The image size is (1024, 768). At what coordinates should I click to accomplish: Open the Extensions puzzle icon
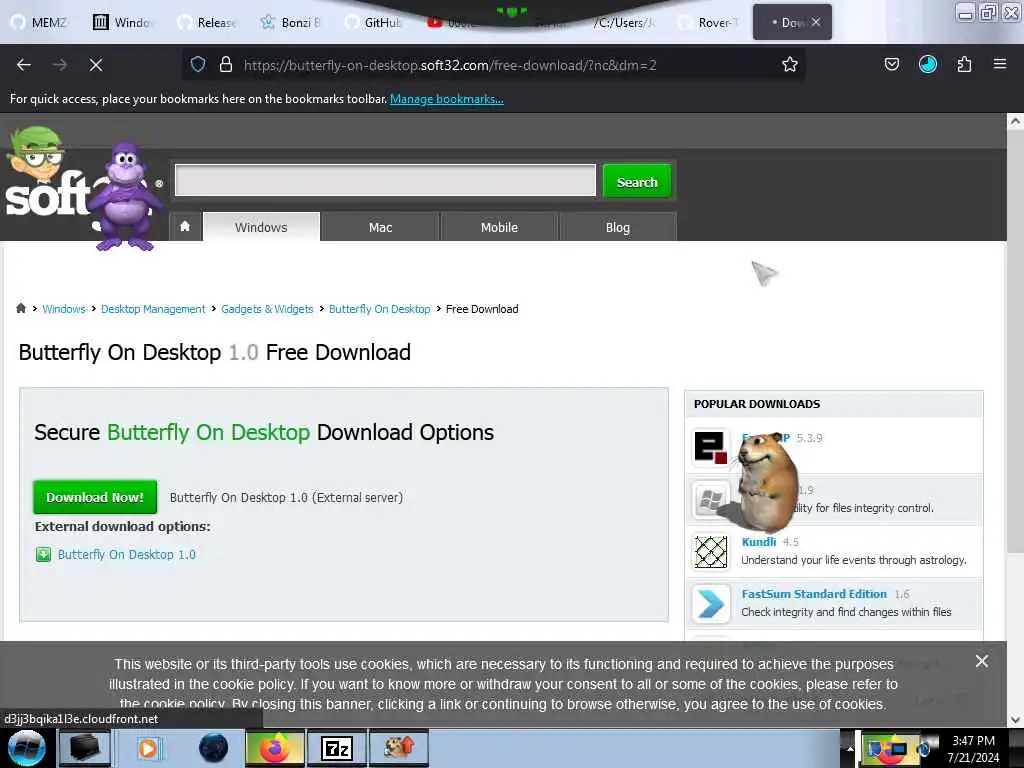964,64
